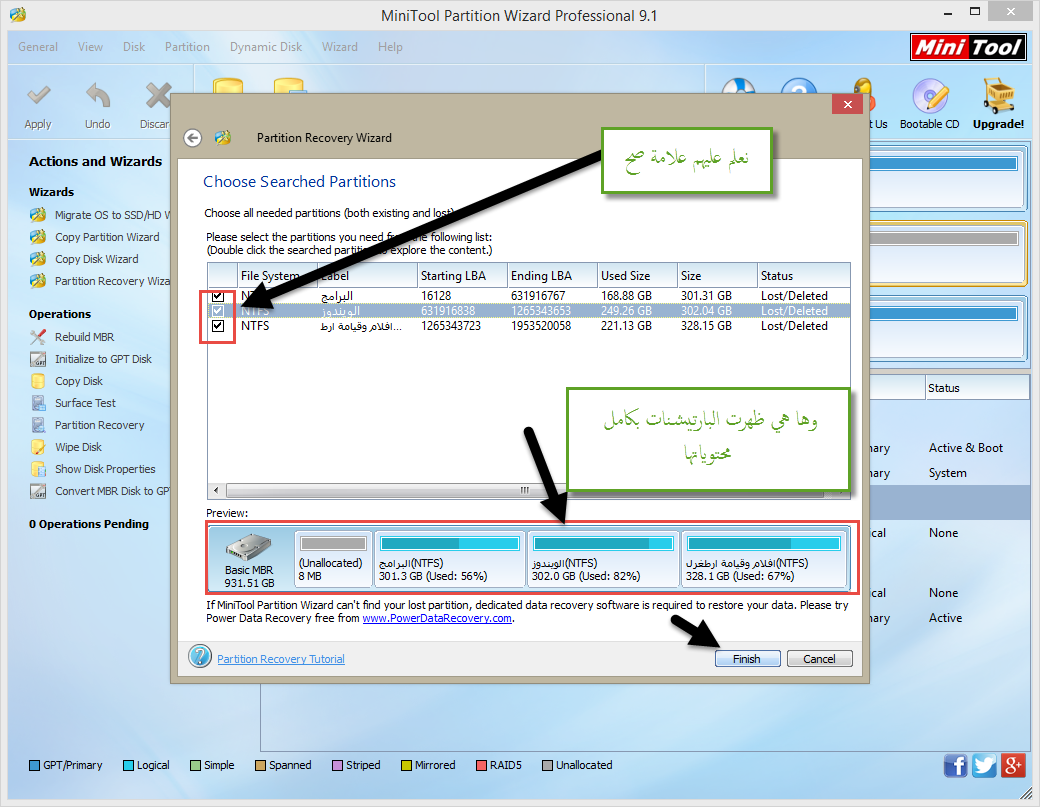Click the Logical legend swatch
The height and width of the screenshot is (807, 1040).
point(129,765)
